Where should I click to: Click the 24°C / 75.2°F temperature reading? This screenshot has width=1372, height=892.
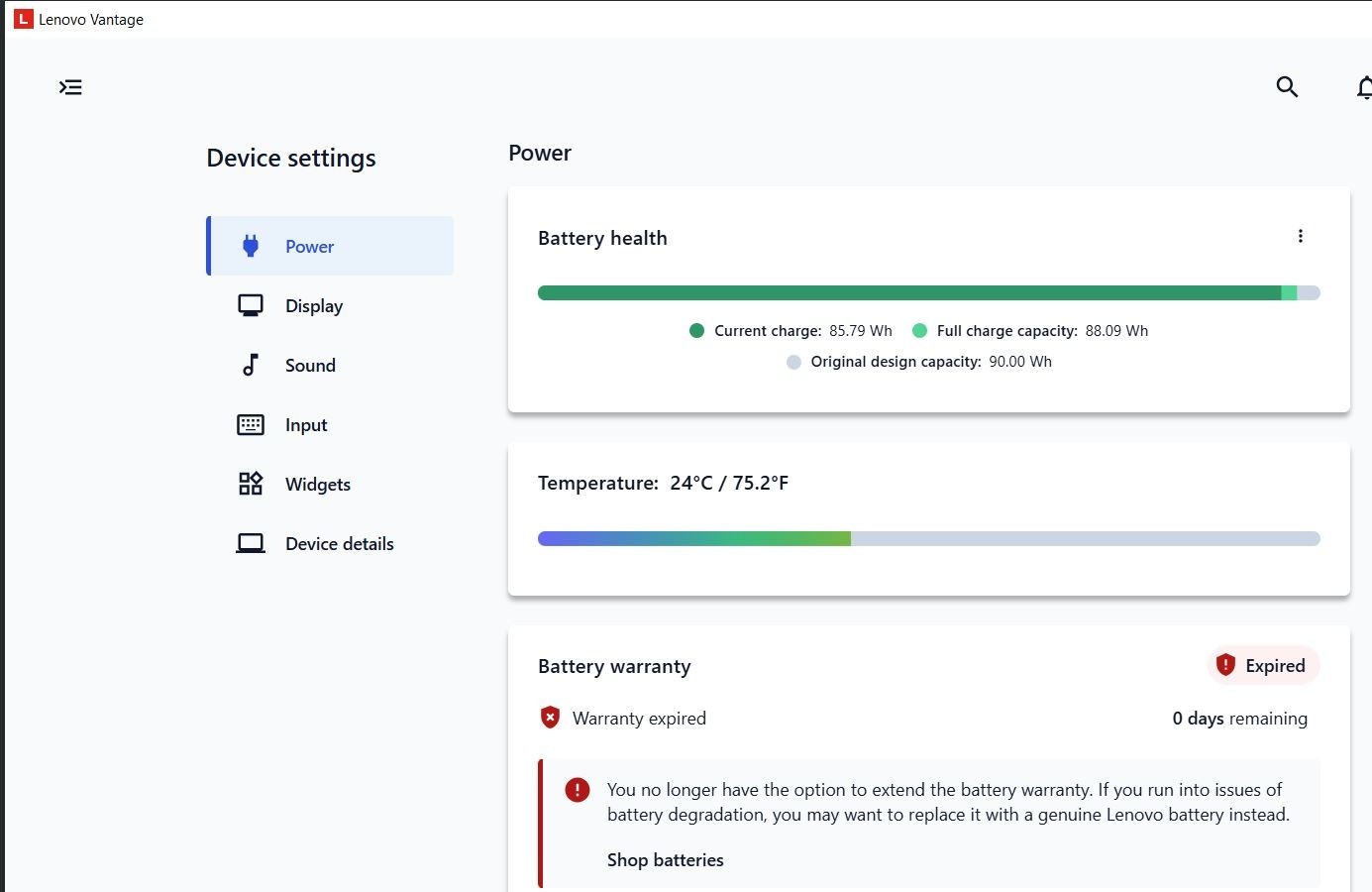coord(729,483)
